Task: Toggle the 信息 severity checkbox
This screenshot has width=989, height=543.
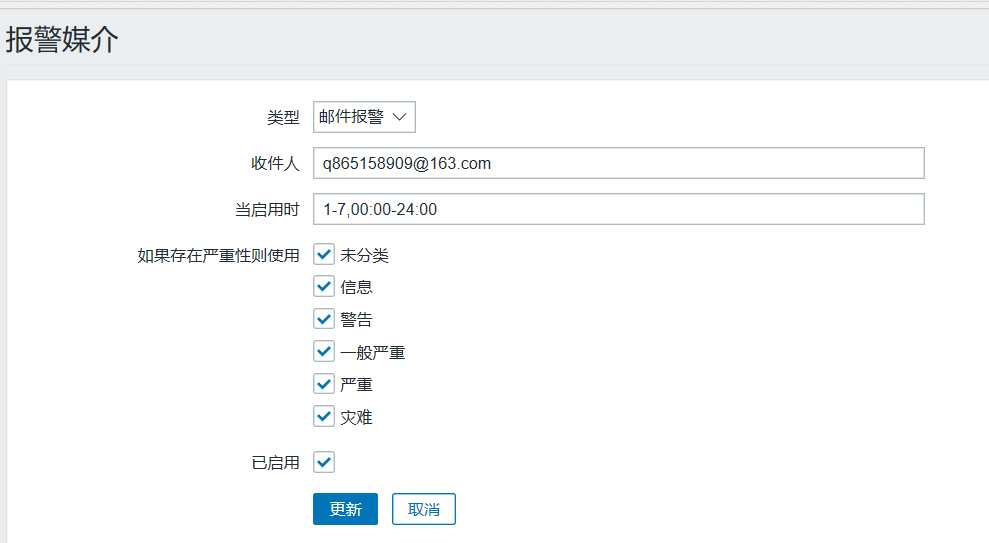Action: (x=324, y=286)
